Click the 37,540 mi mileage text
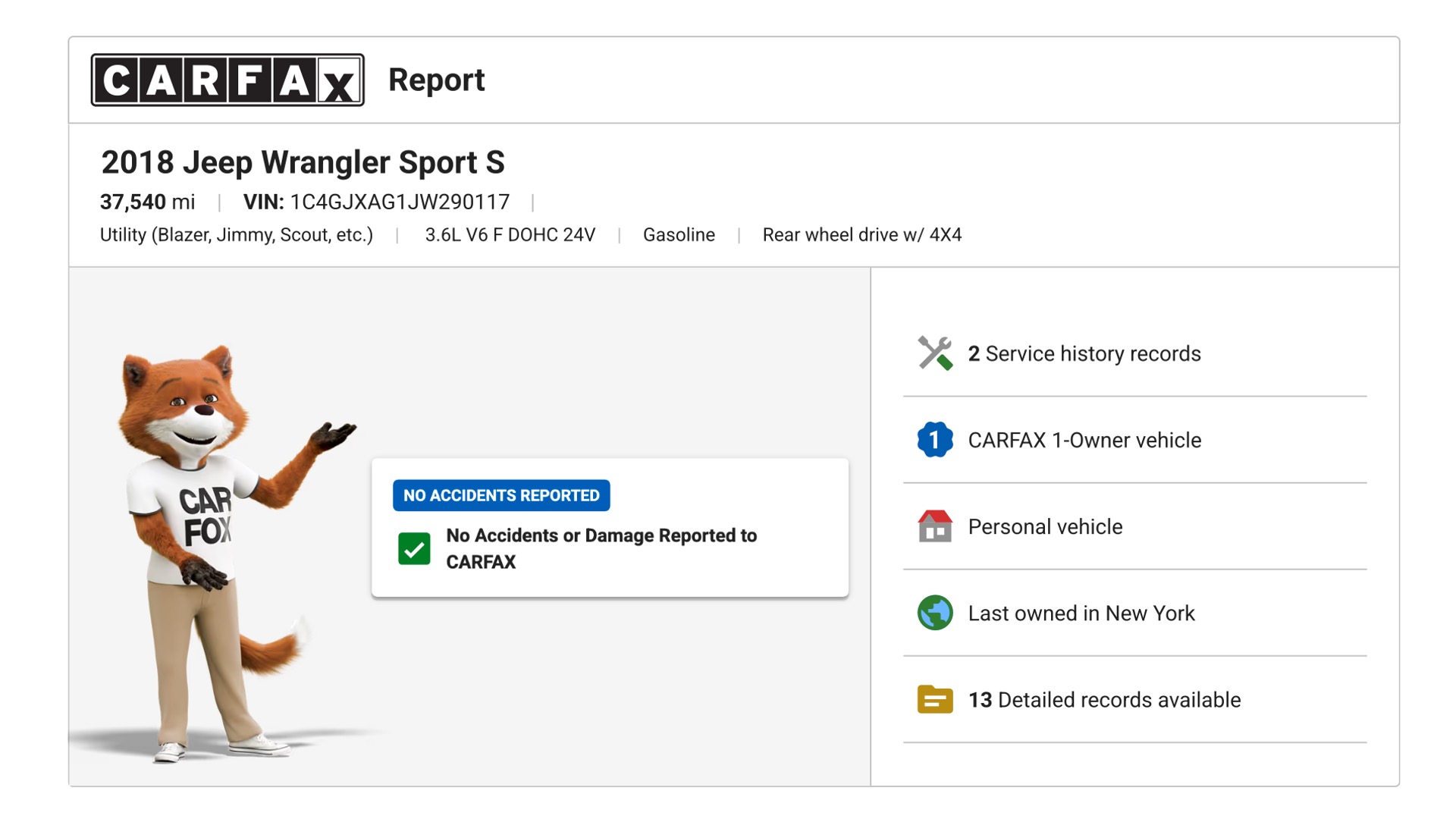1456x819 pixels. (147, 202)
